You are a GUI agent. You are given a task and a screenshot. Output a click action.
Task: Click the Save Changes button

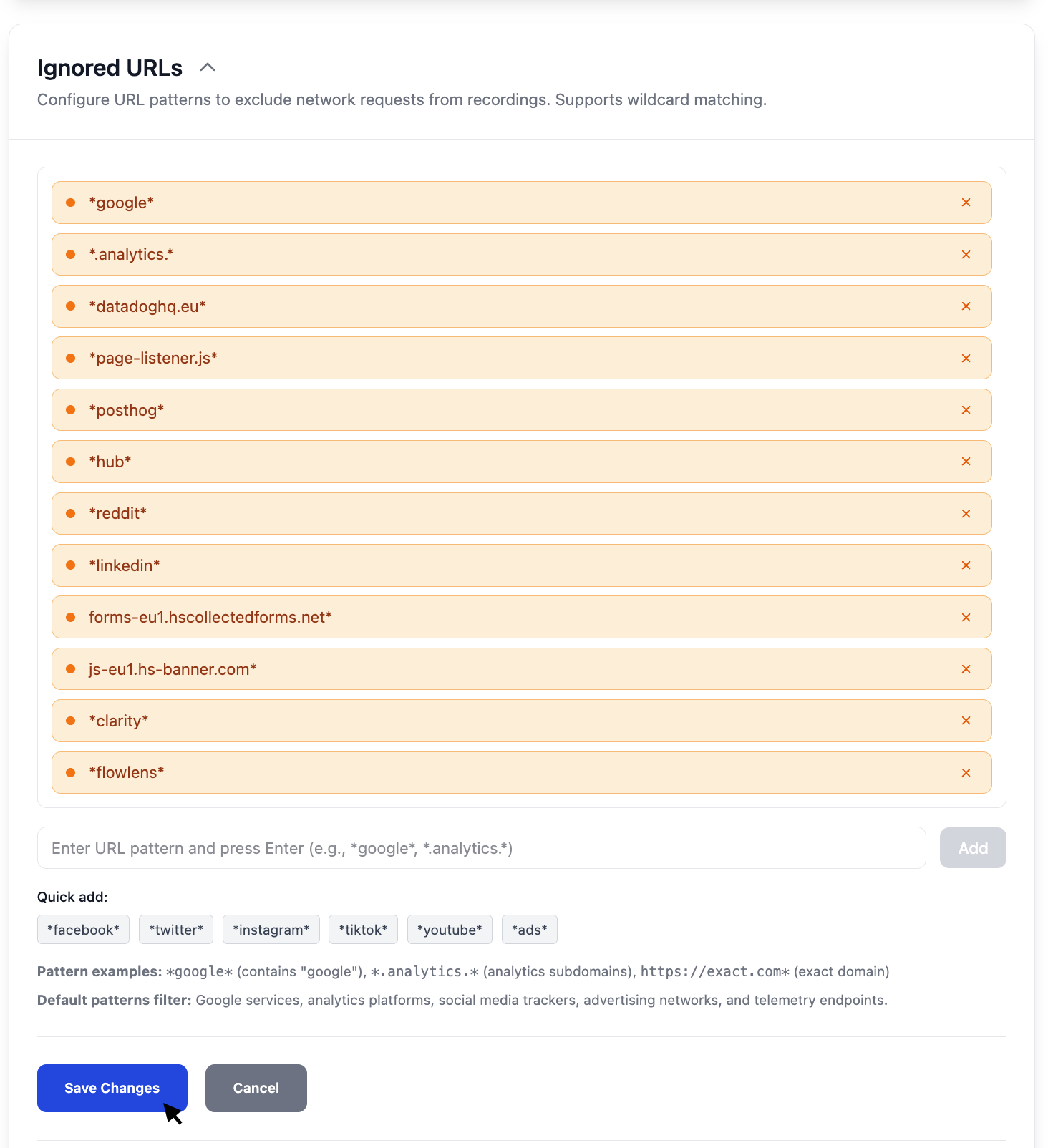(x=112, y=1088)
